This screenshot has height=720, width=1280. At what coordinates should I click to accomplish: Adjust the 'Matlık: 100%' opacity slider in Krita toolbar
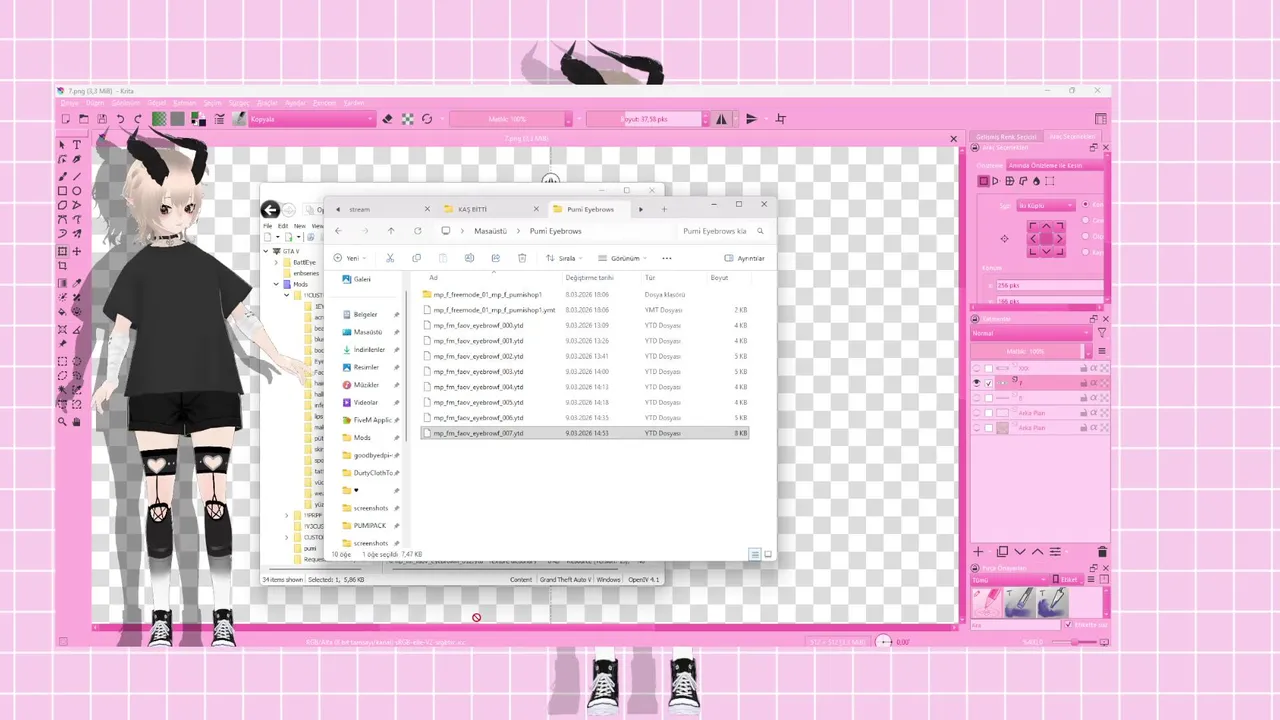point(507,119)
